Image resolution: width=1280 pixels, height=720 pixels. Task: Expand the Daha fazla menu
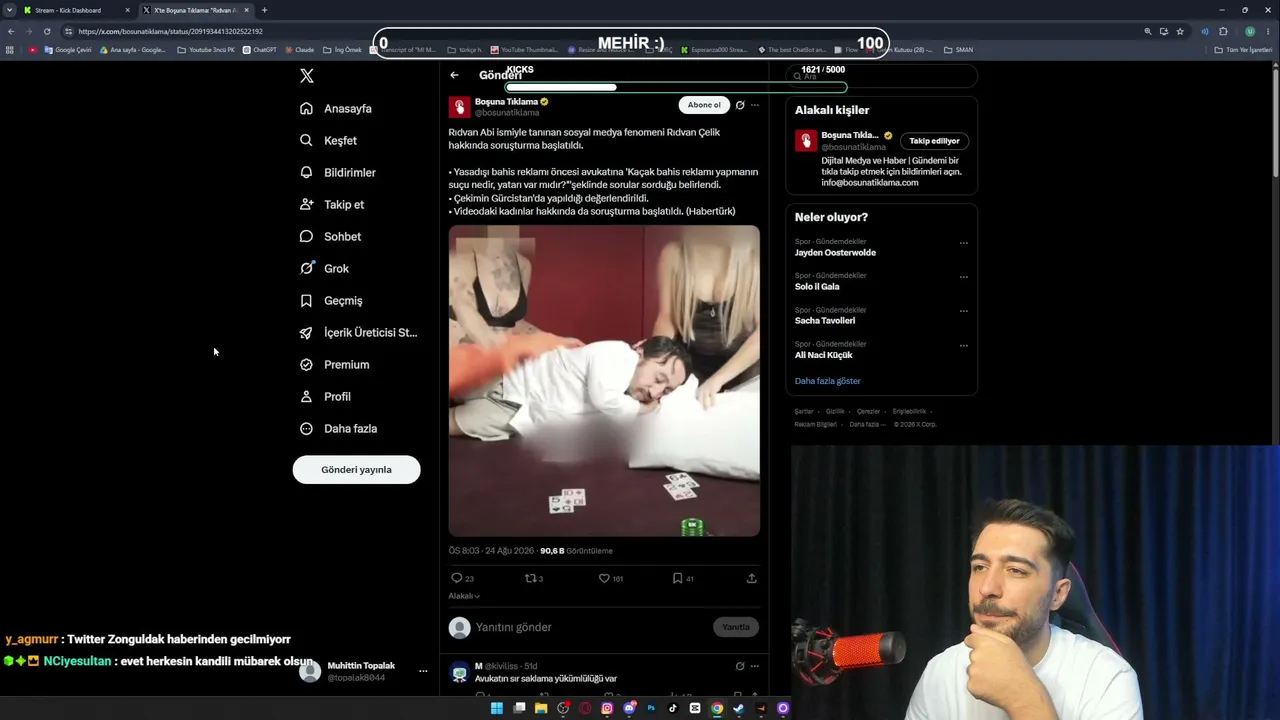click(339, 429)
